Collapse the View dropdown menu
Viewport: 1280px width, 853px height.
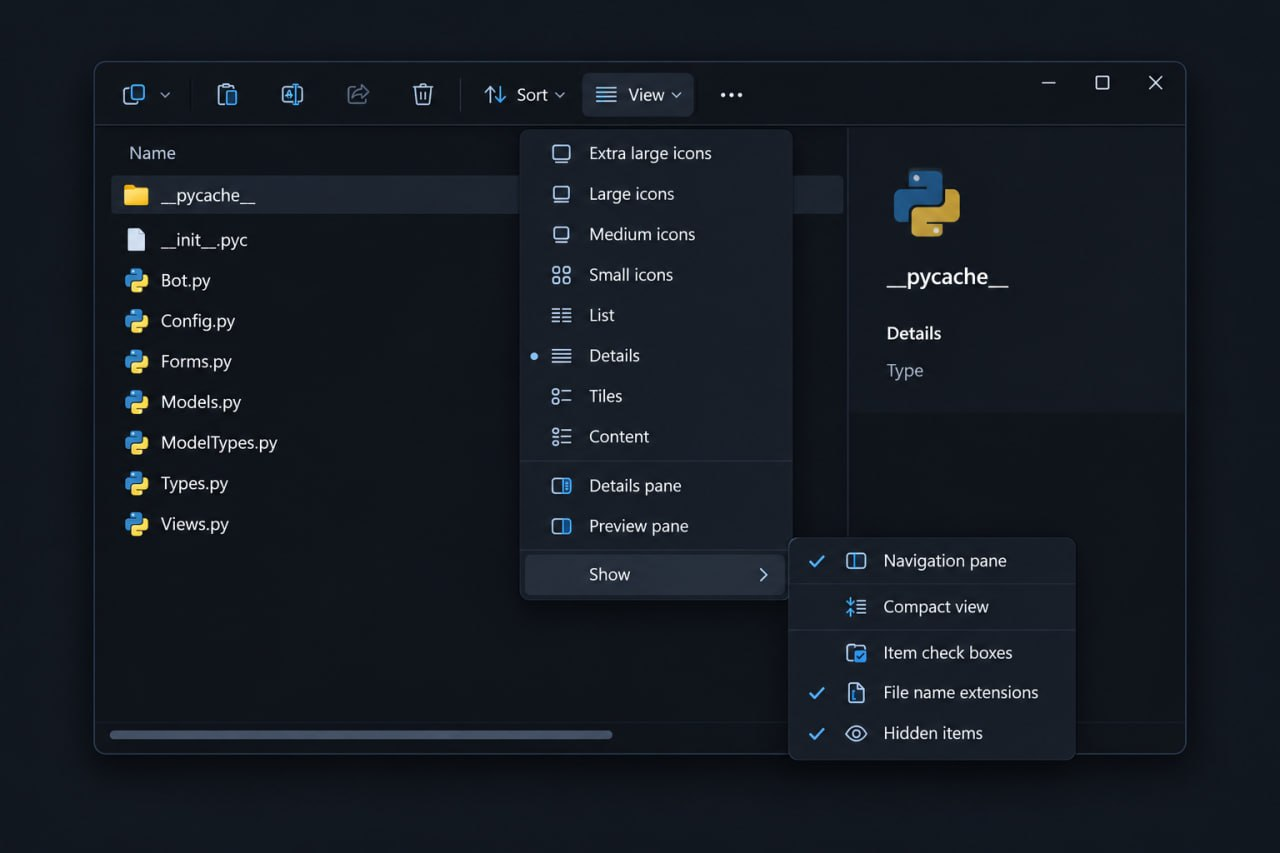pyautogui.click(x=638, y=95)
